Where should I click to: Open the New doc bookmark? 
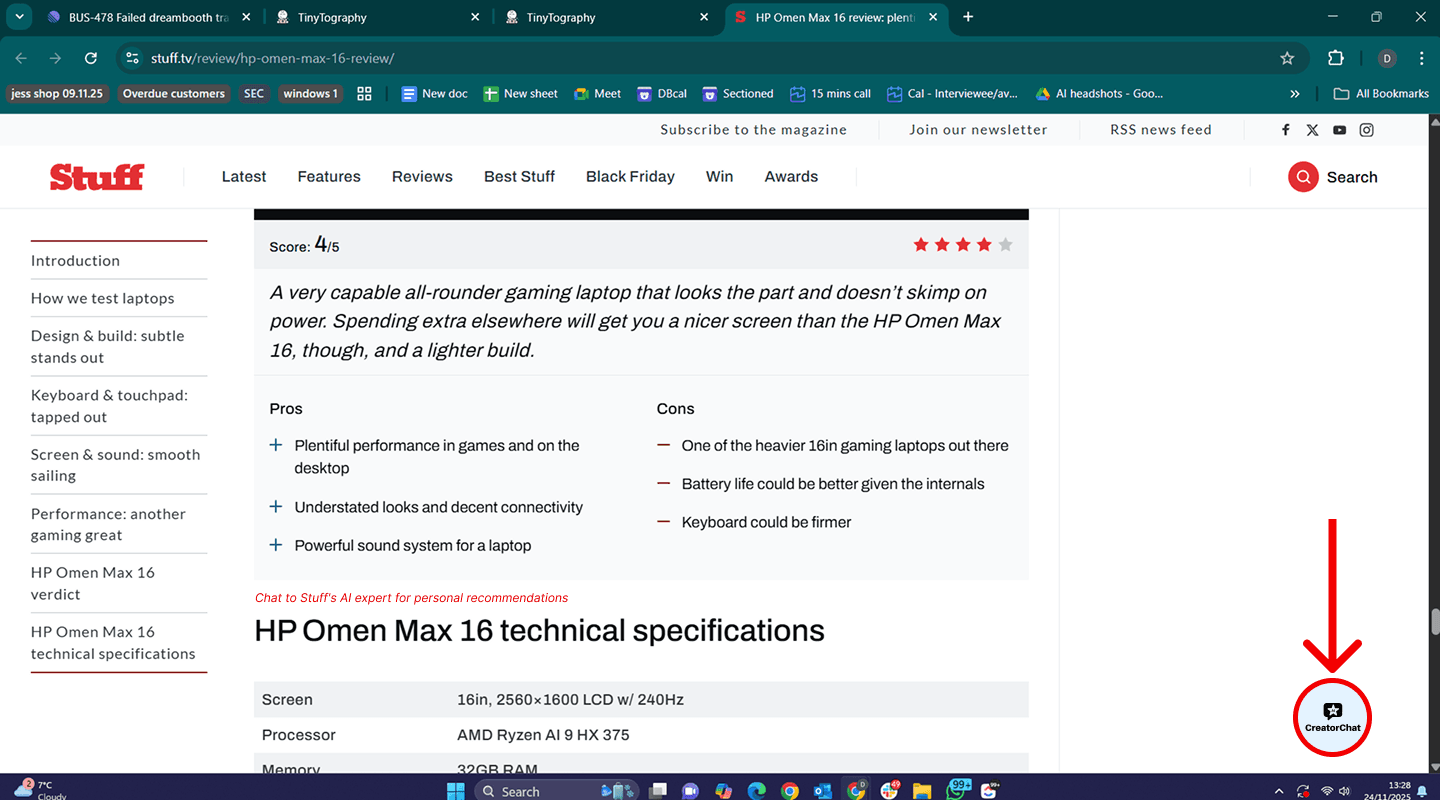click(x=435, y=93)
